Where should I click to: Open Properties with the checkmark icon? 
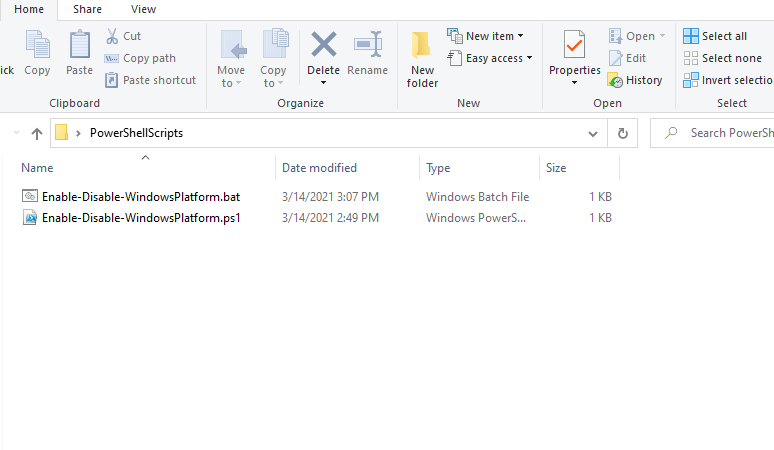tap(575, 44)
